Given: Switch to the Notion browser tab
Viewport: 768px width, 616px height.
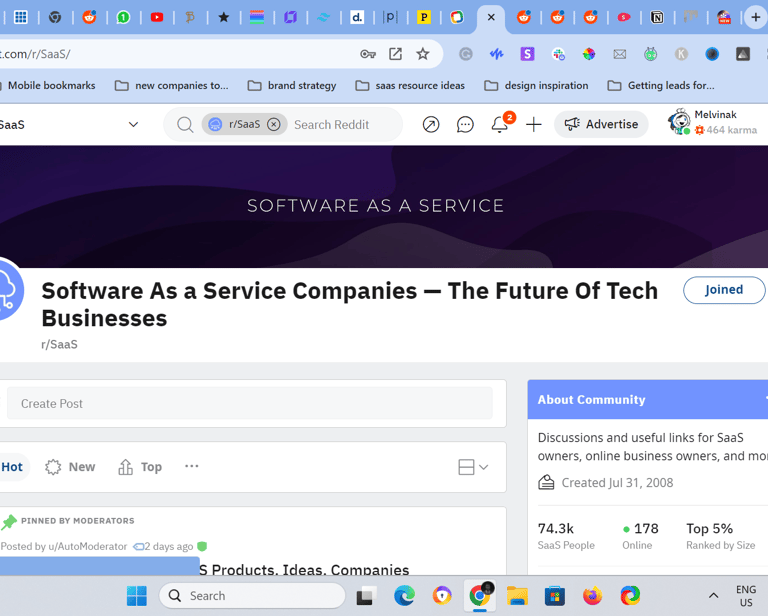Looking at the screenshot, I should point(657,18).
